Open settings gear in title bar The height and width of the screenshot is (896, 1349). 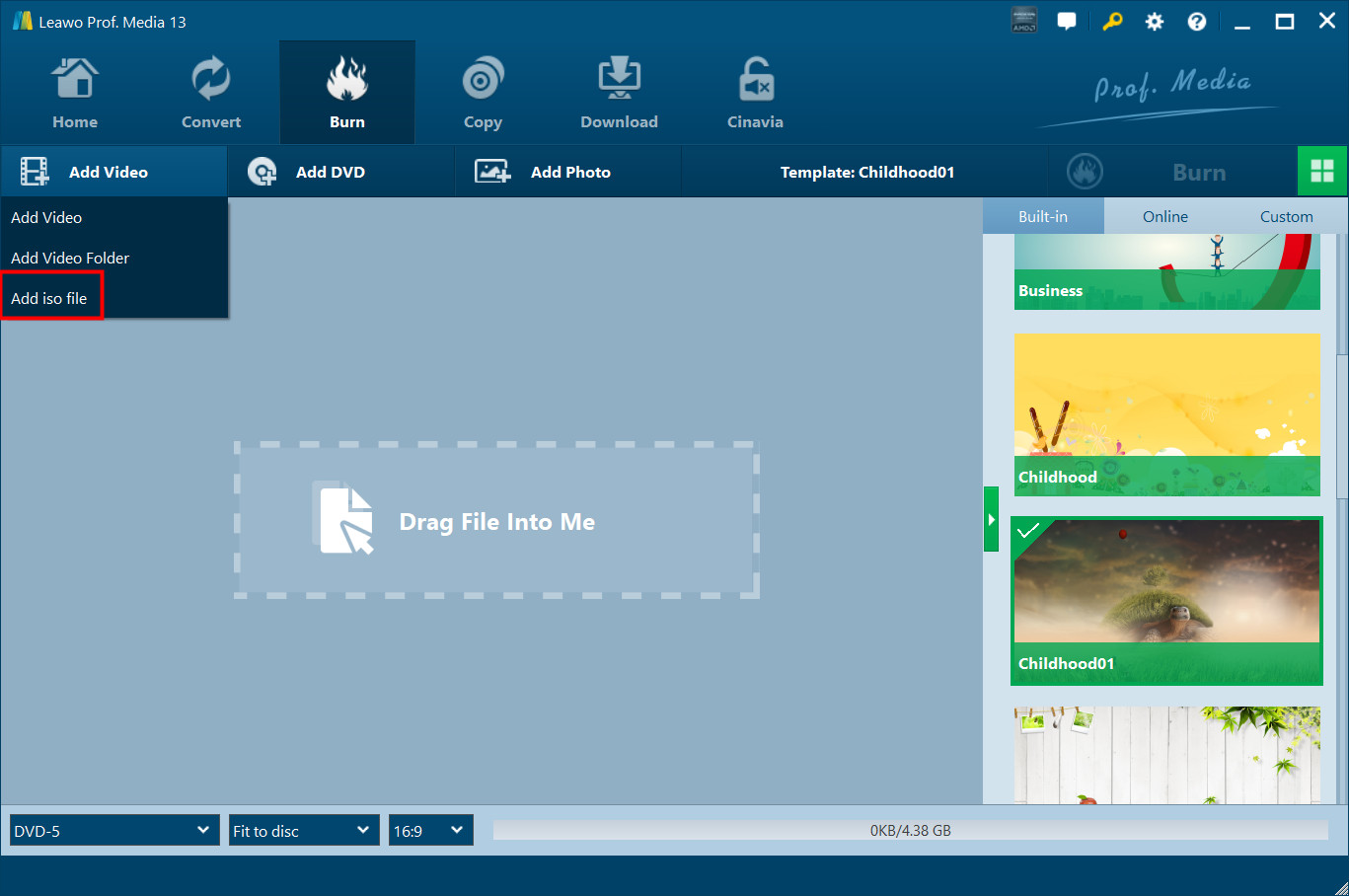1154,22
